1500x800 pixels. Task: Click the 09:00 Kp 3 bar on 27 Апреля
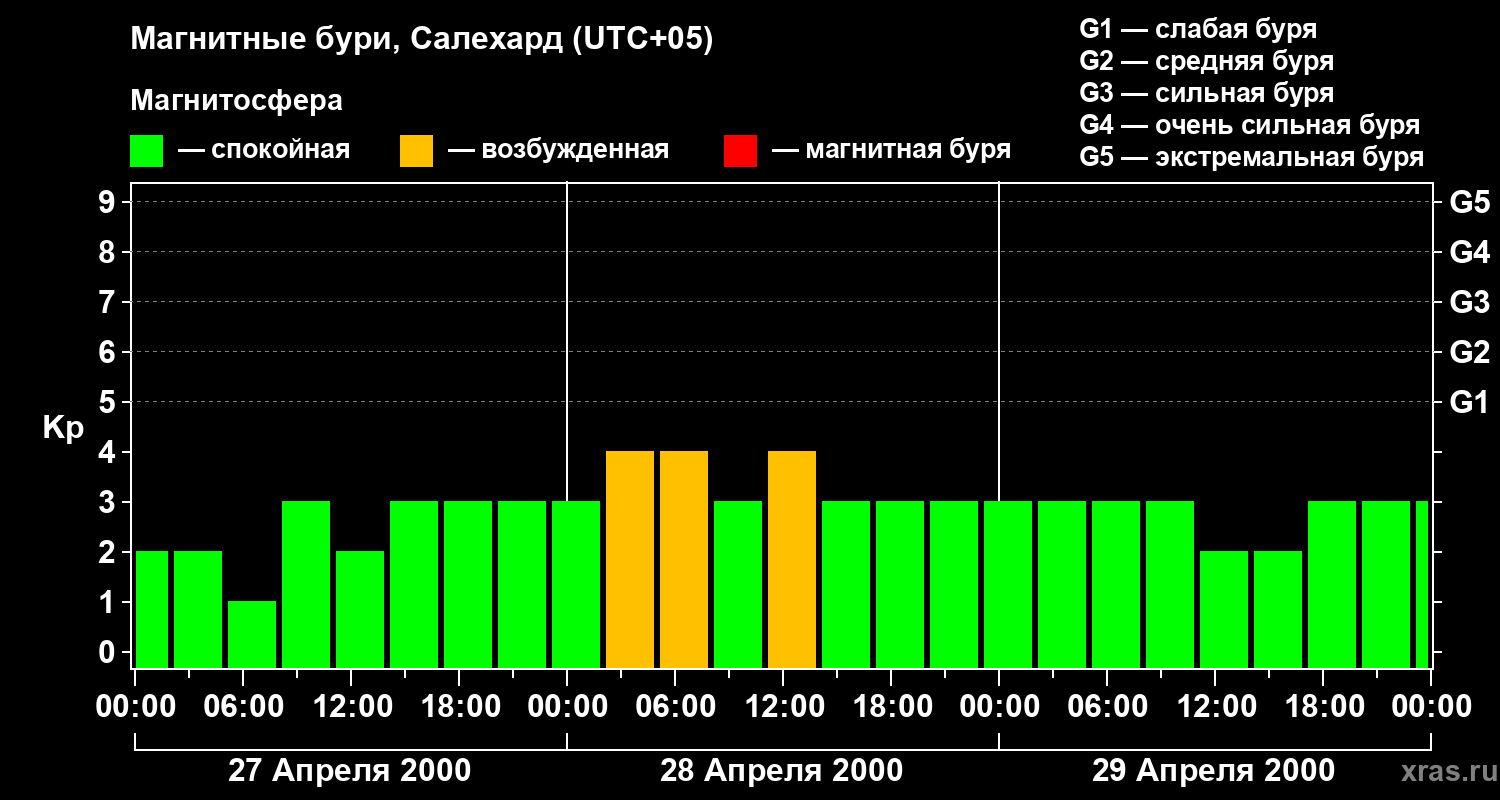[306, 584]
